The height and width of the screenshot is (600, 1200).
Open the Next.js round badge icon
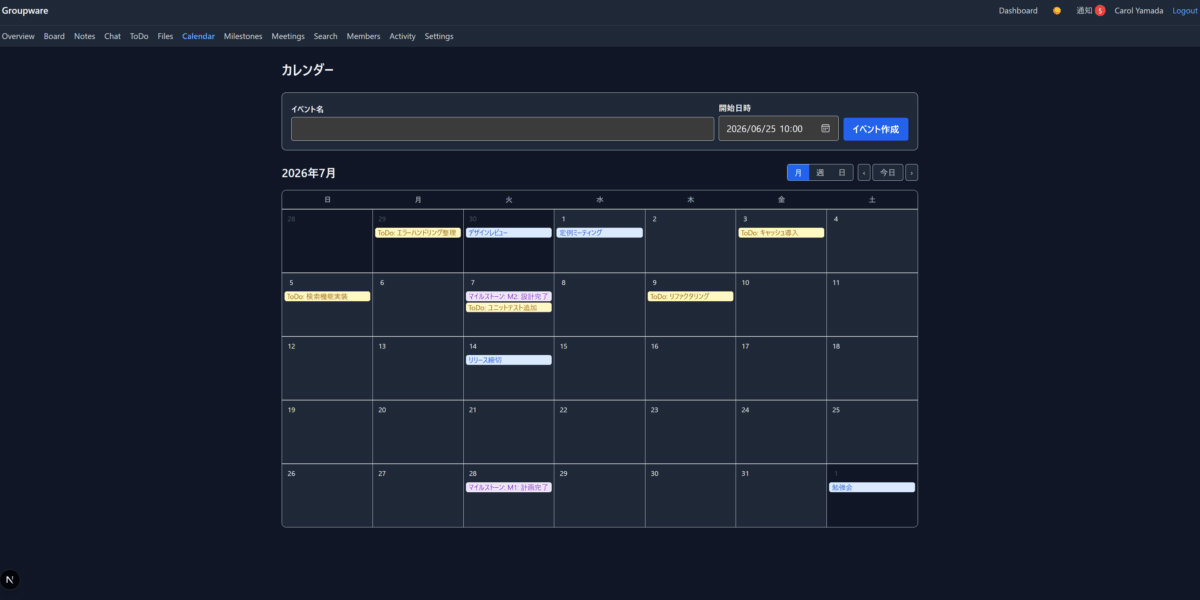tap(11, 580)
